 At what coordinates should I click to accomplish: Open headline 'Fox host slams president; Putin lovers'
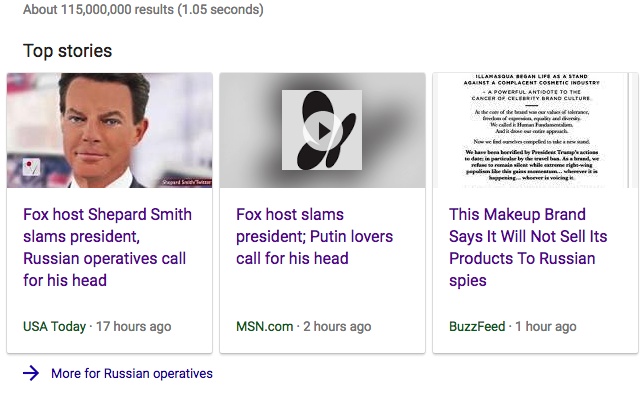314,236
